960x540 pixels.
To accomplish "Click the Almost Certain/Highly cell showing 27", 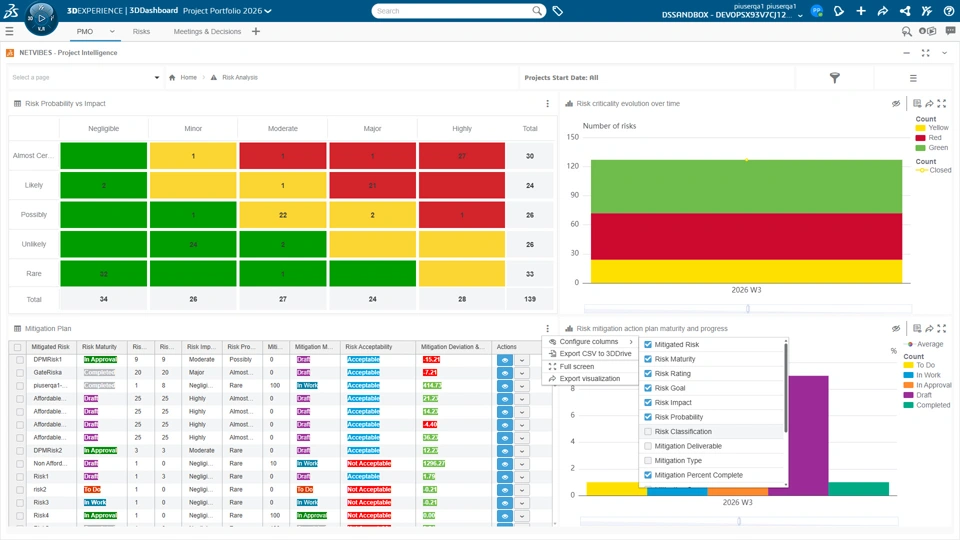I will (462, 156).
